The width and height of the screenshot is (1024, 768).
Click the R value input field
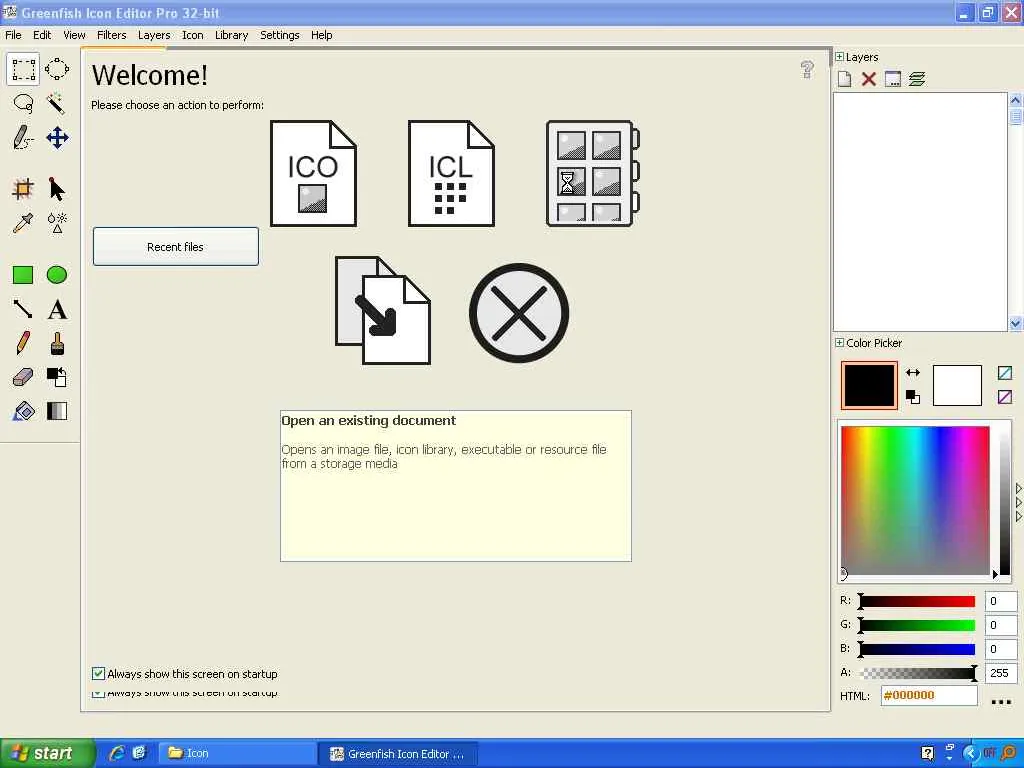(x=1000, y=601)
